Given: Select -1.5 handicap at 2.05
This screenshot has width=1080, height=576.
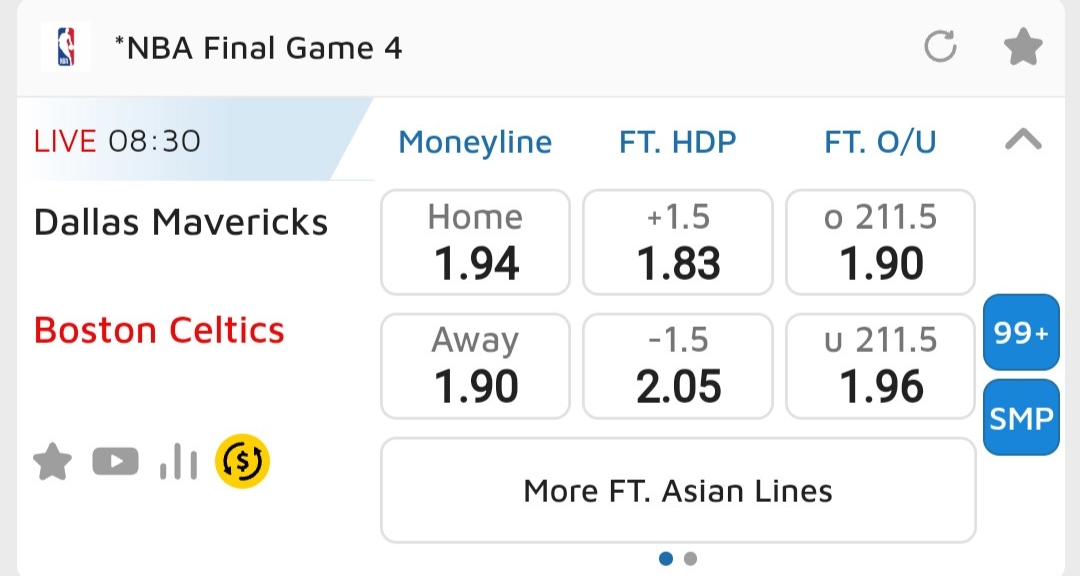Looking at the screenshot, I should coord(678,366).
